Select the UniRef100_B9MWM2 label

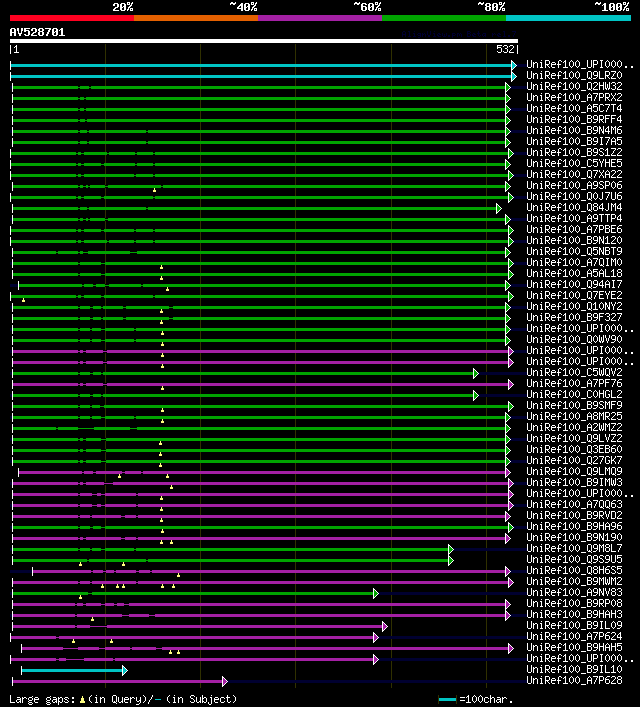[574, 581]
